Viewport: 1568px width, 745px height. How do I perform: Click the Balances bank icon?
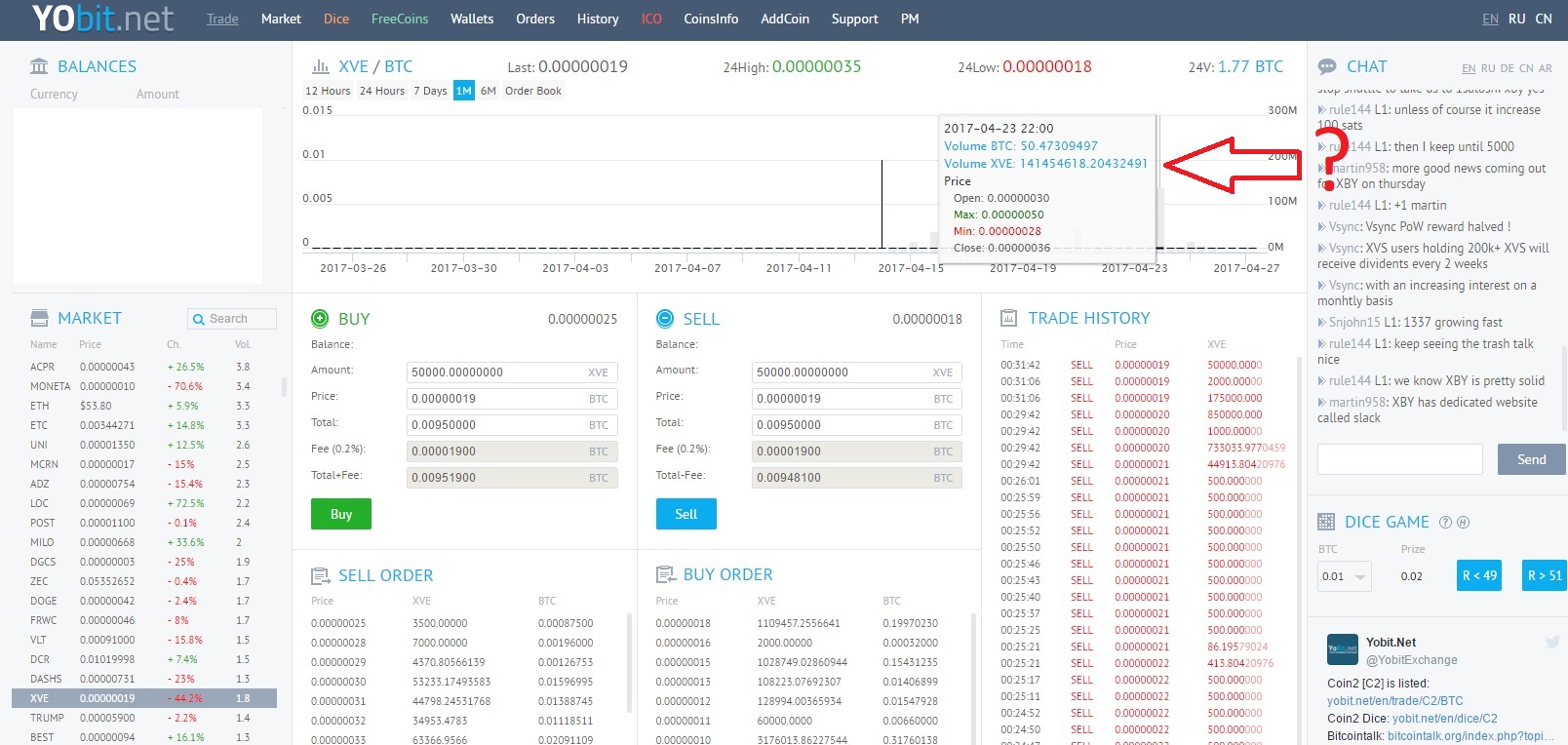39,66
